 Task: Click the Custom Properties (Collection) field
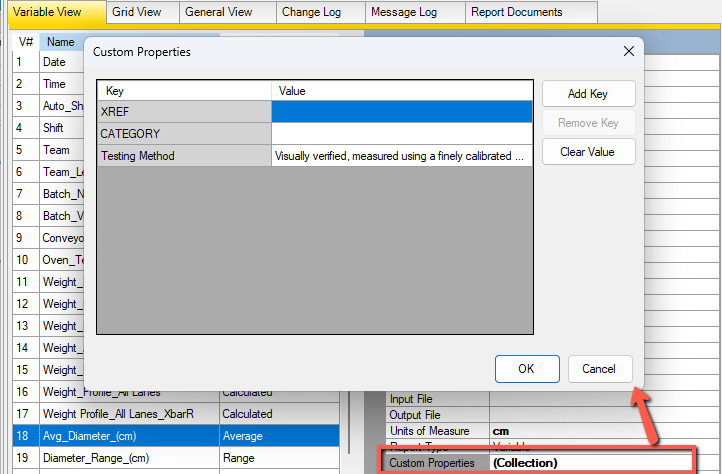point(590,463)
